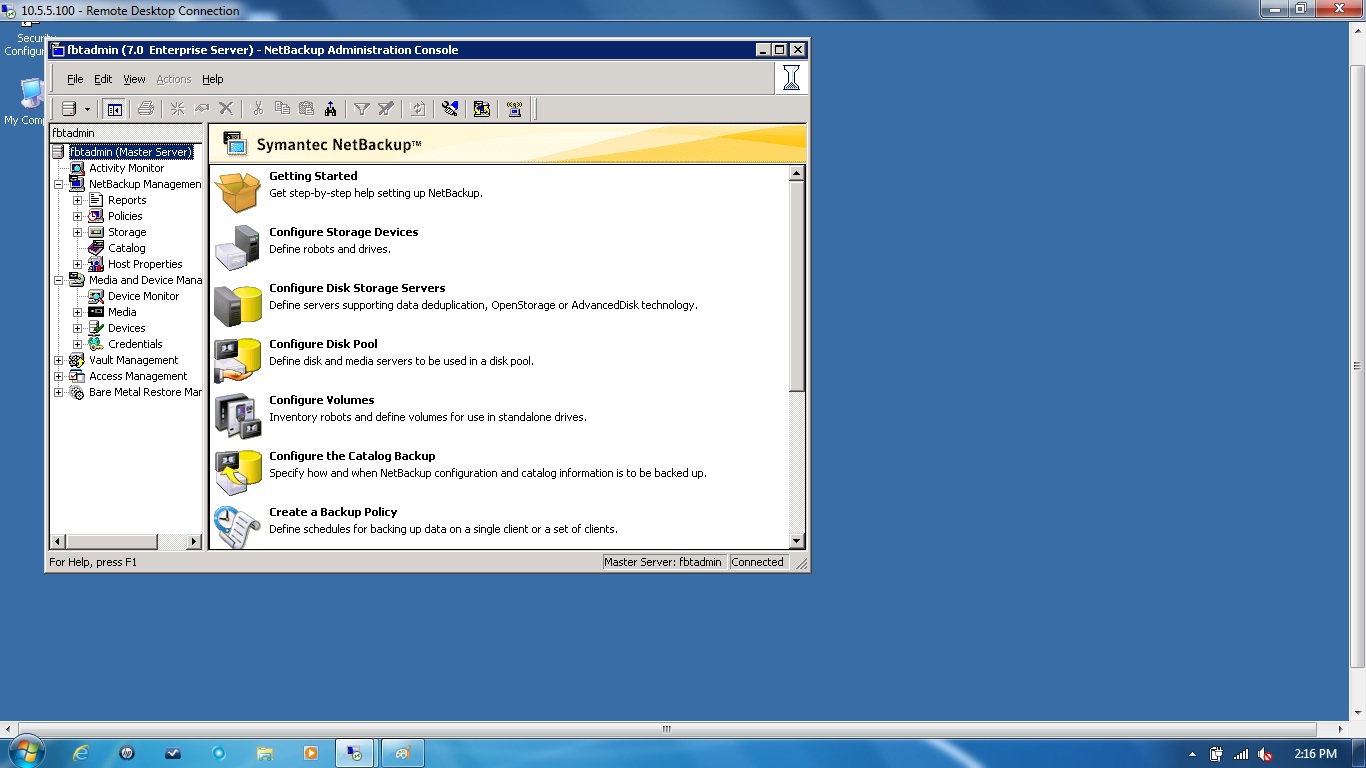
Task: Open the Help menu
Action: [x=213, y=79]
